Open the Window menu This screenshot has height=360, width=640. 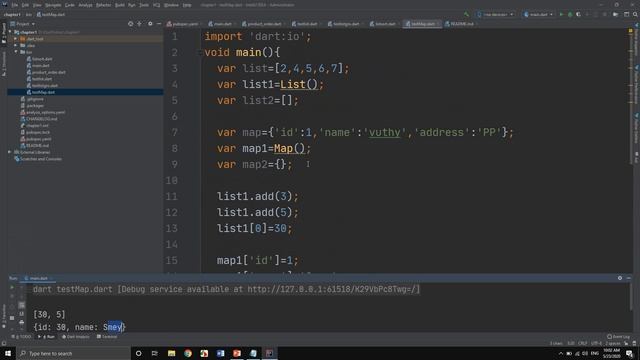point(171,5)
